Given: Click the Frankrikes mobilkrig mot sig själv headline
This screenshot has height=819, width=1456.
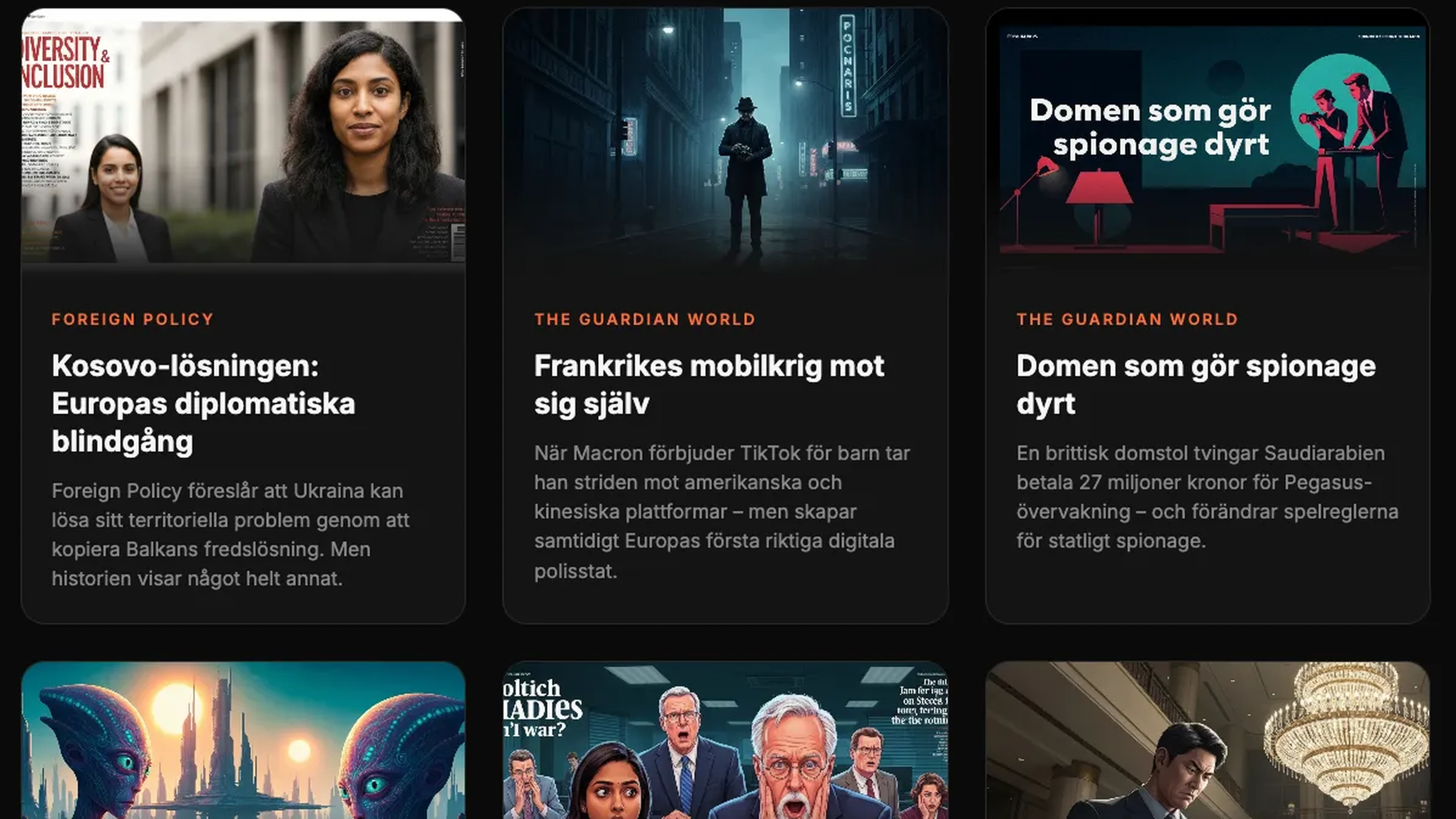Looking at the screenshot, I should point(709,385).
